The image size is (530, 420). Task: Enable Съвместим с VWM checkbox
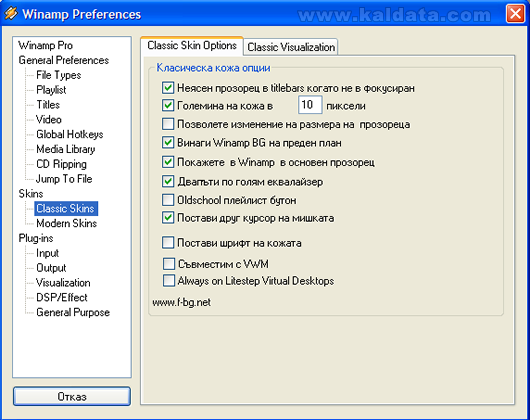pos(169,264)
